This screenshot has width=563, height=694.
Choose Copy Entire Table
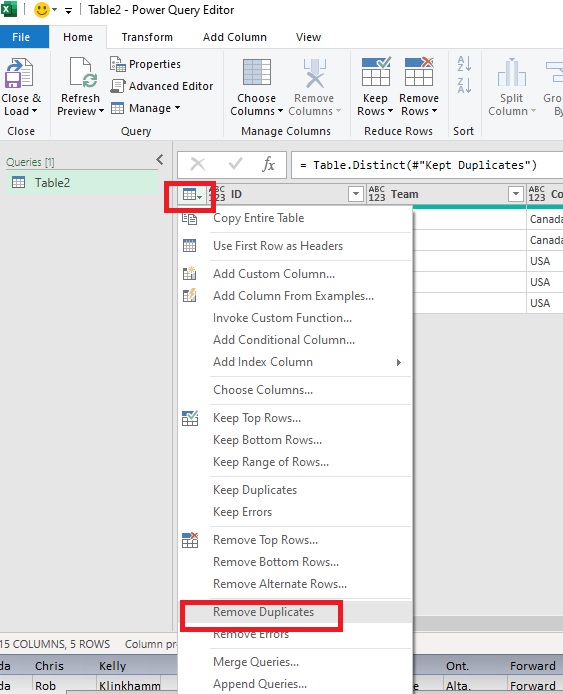[x=295, y=218]
